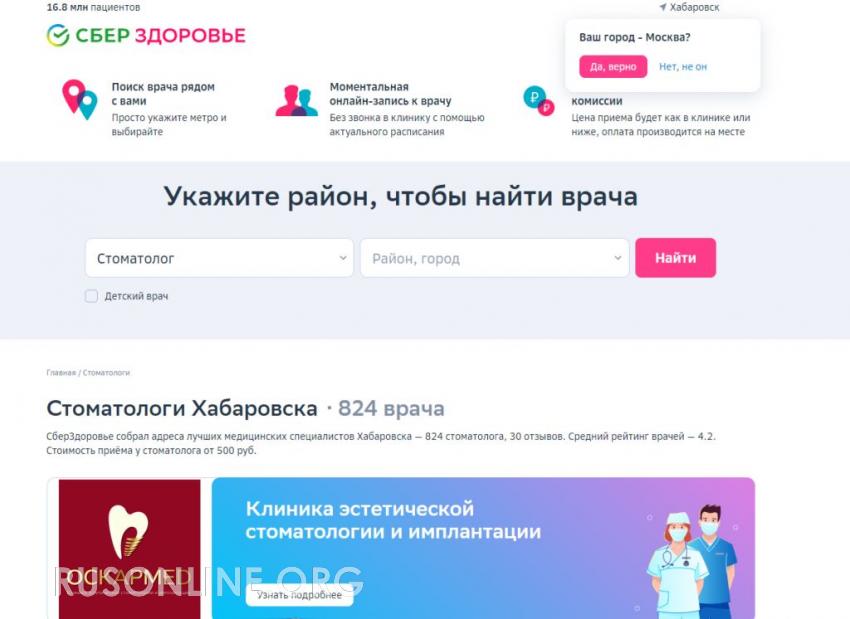Screen dimensions: 850x619
Task: Enable the Детский врач checkbox
Action: tap(92, 296)
